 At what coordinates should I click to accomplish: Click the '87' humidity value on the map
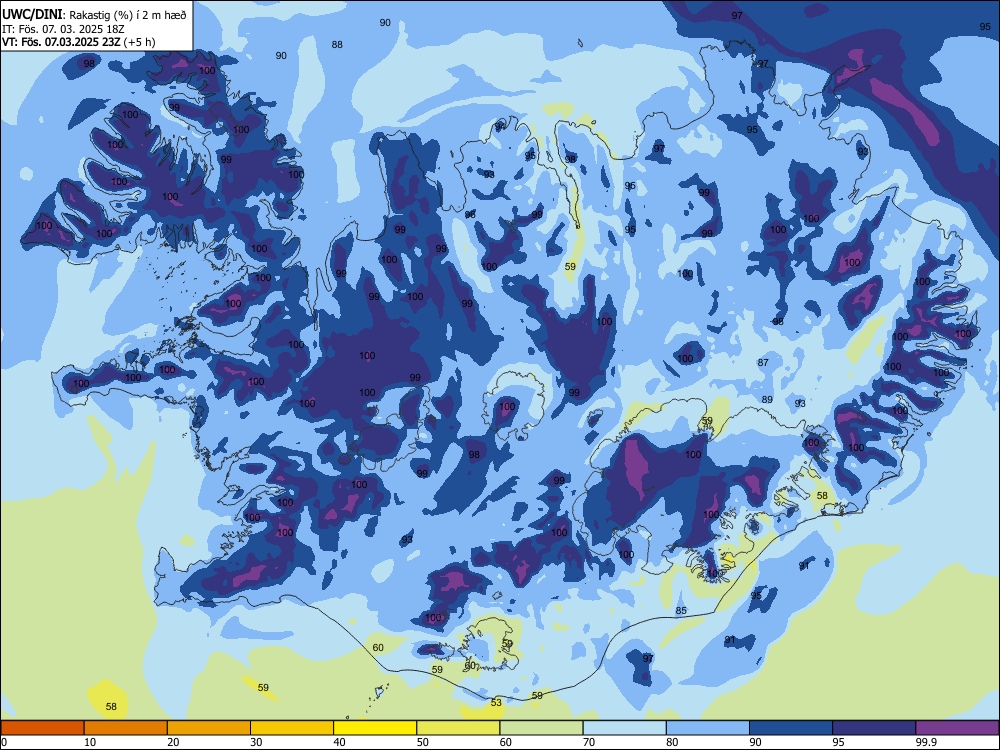(763, 362)
